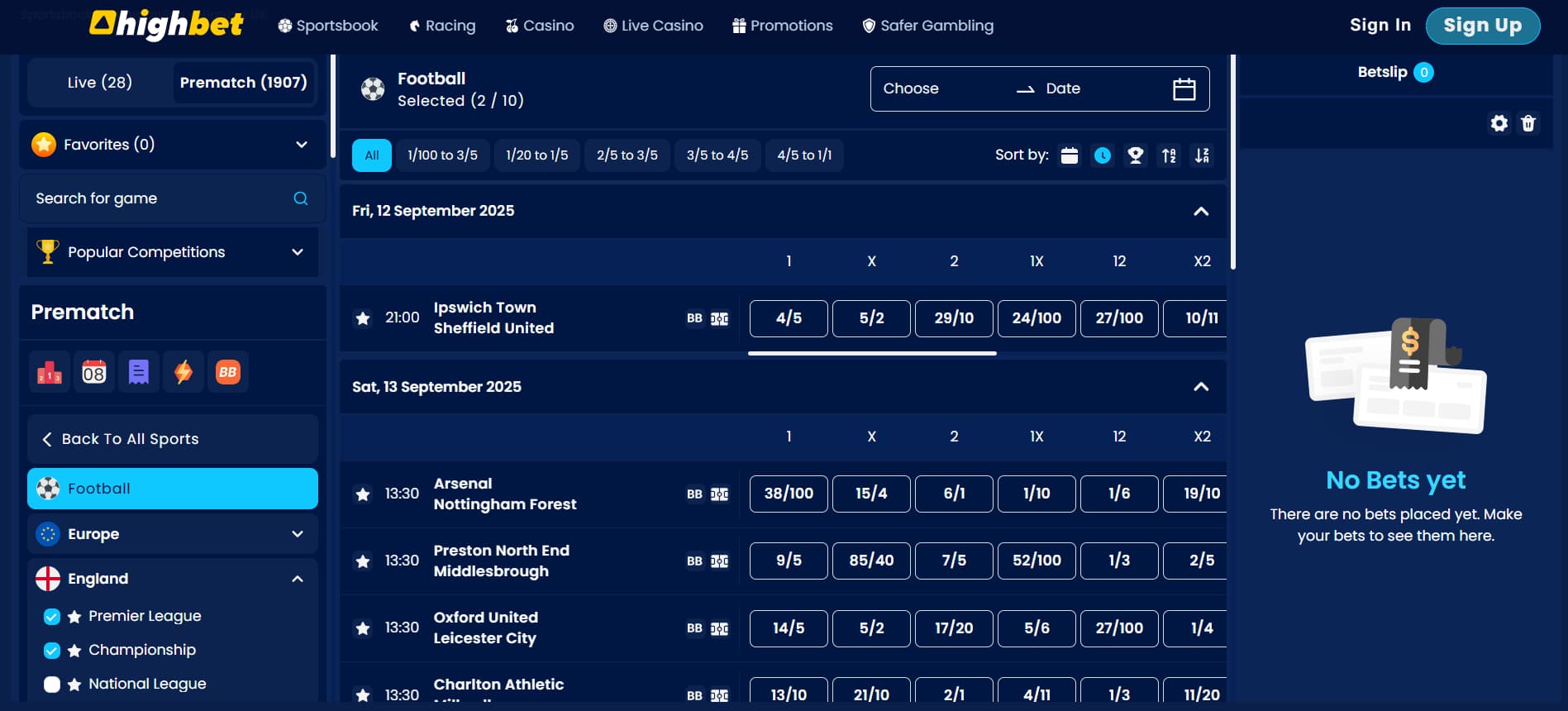Uncheck the Championship checkbox
This screenshot has width=1568, height=711.
[52, 651]
